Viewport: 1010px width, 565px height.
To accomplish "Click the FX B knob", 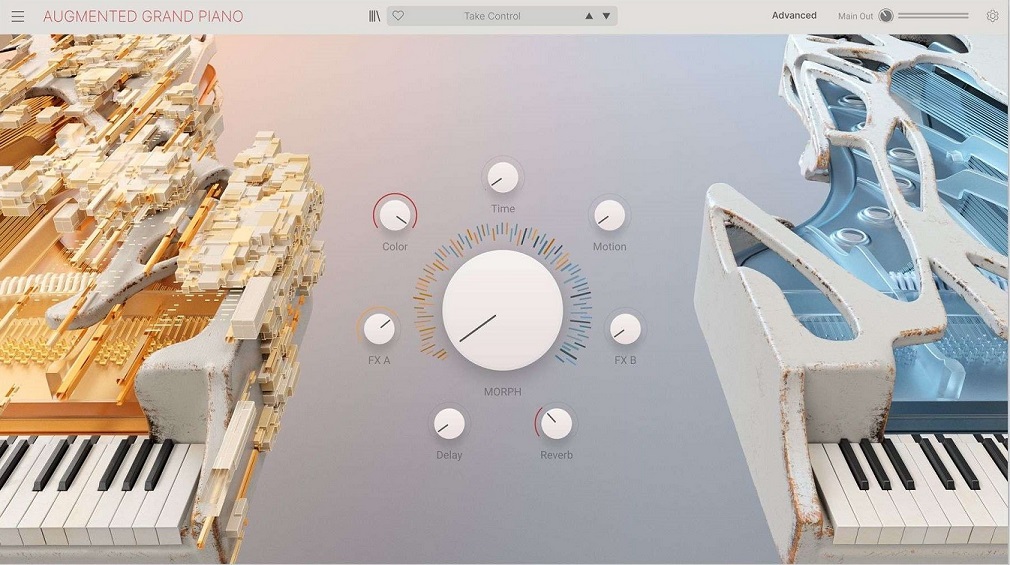I will click(x=625, y=329).
